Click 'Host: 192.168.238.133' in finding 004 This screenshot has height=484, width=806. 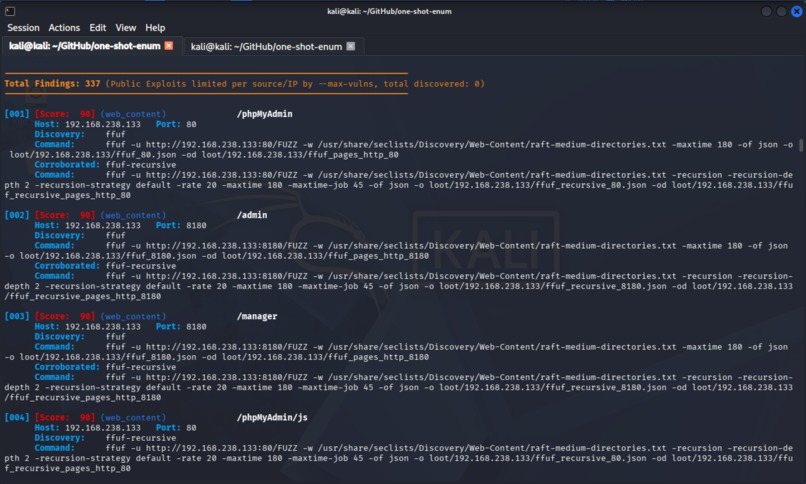[87, 427]
